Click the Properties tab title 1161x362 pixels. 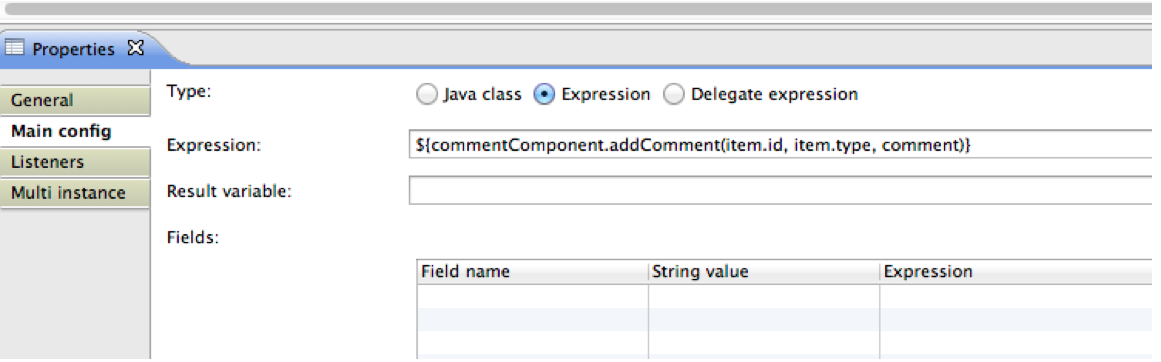click(73, 50)
